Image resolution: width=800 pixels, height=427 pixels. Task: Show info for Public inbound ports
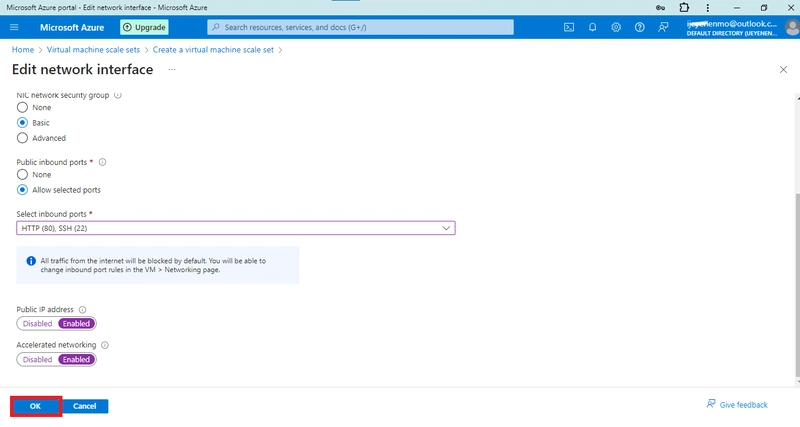tap(103, 162)
